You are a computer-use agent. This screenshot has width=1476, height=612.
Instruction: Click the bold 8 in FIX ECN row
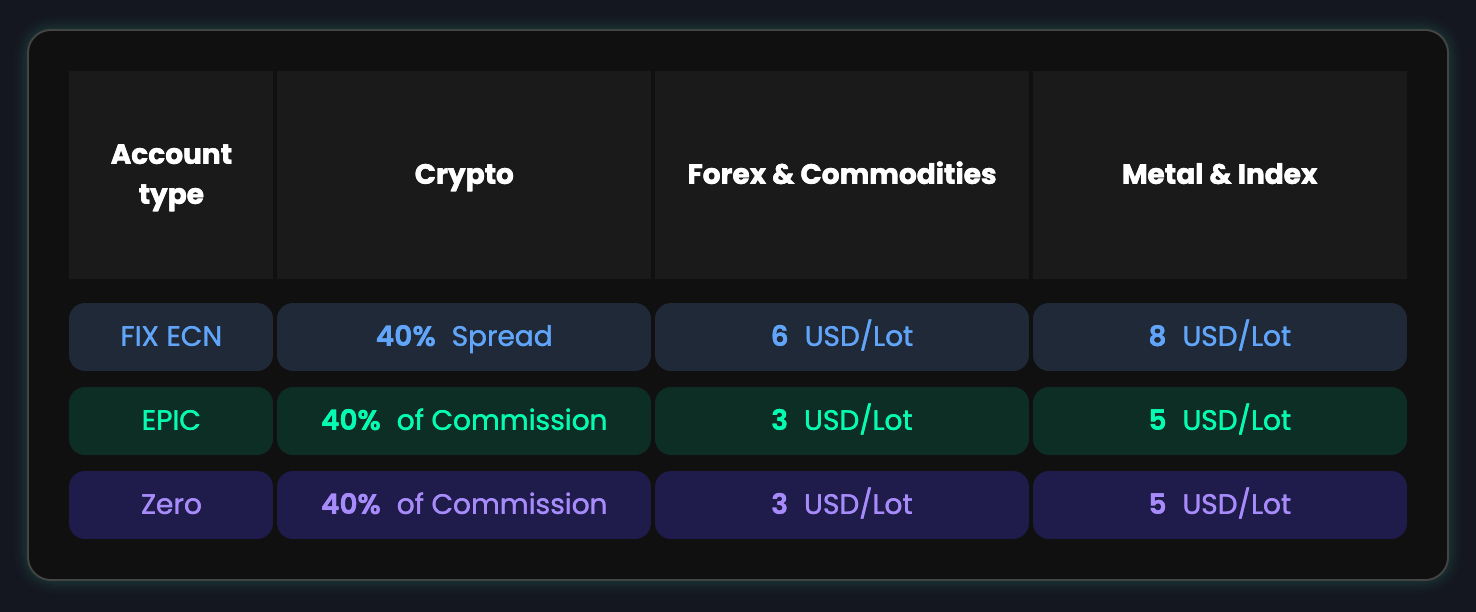tap(1157, 336)
